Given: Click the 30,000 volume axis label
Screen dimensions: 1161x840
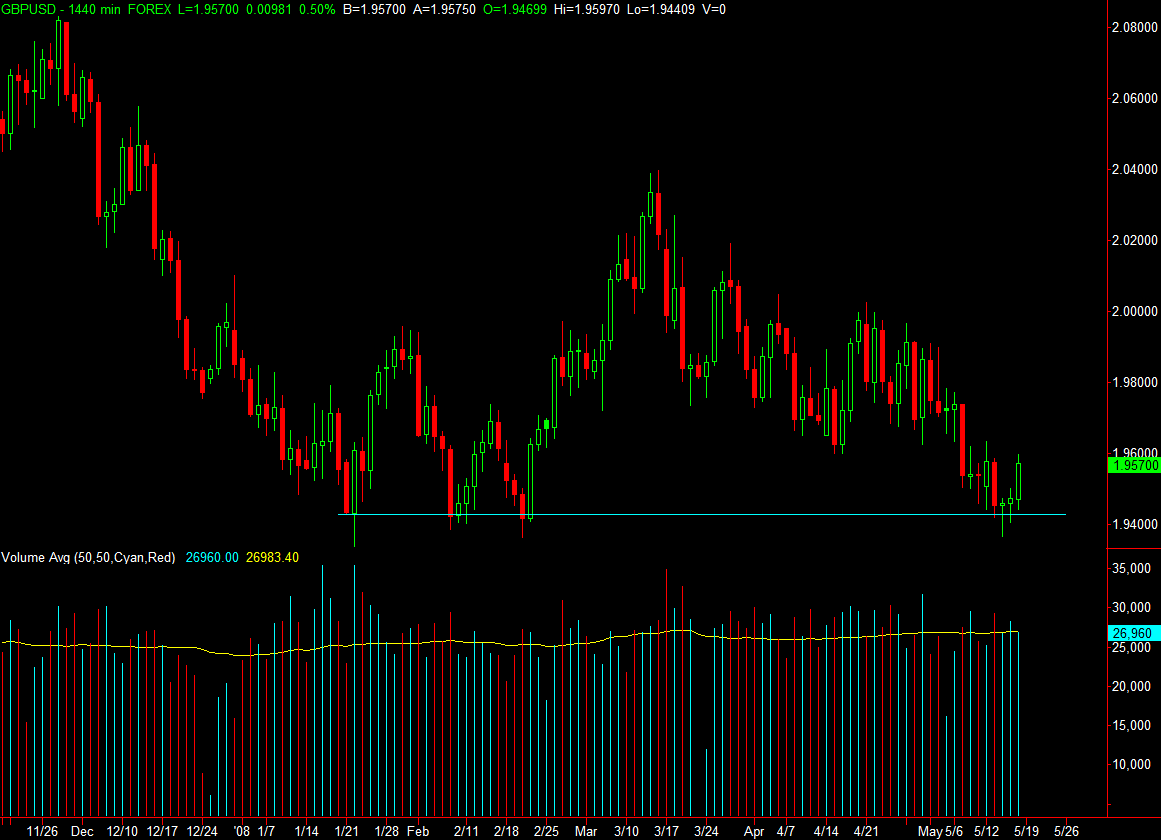Looking at the screenshot, I should click(x=1131, y=608).
